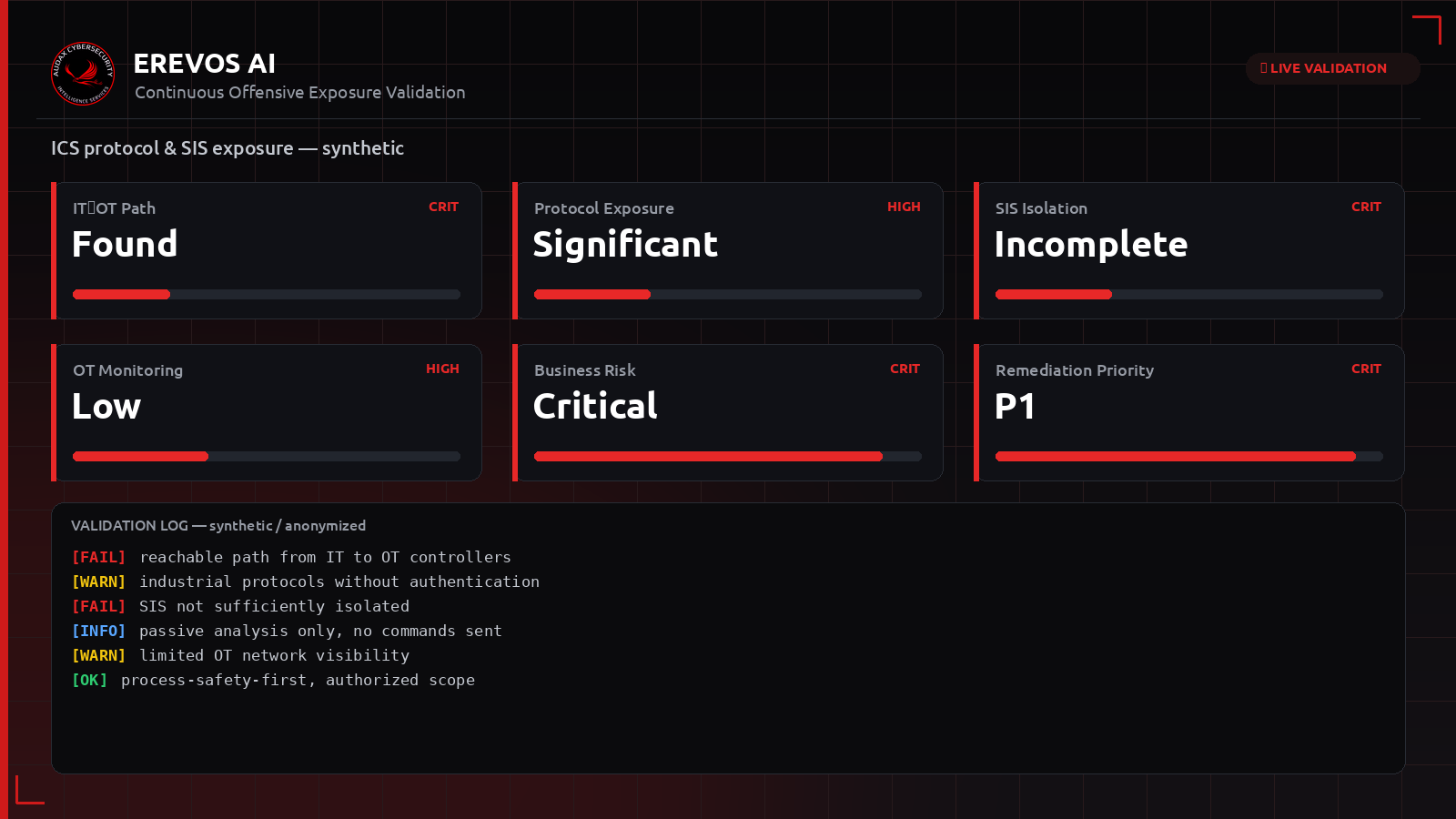Select the log line about industrial protocols without authentication
This screenshot has width=1456, height=819.
[x=306, y=581]
